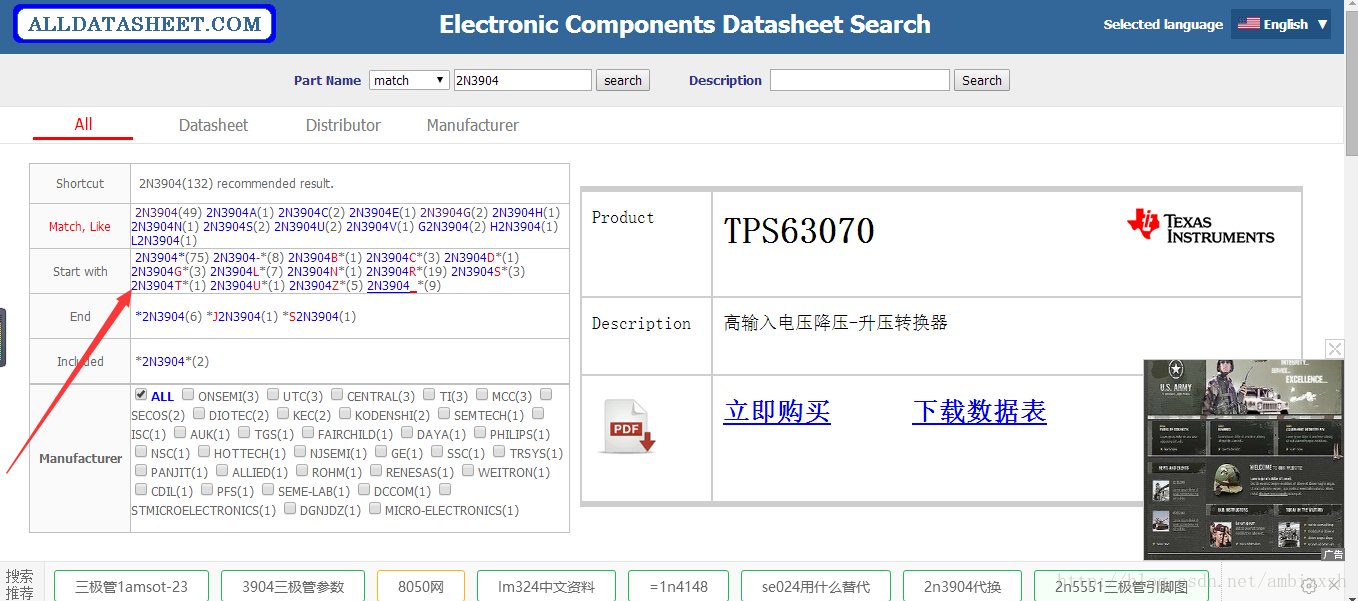Open the 2N3904*(75) start-with link

pos(172,257)
